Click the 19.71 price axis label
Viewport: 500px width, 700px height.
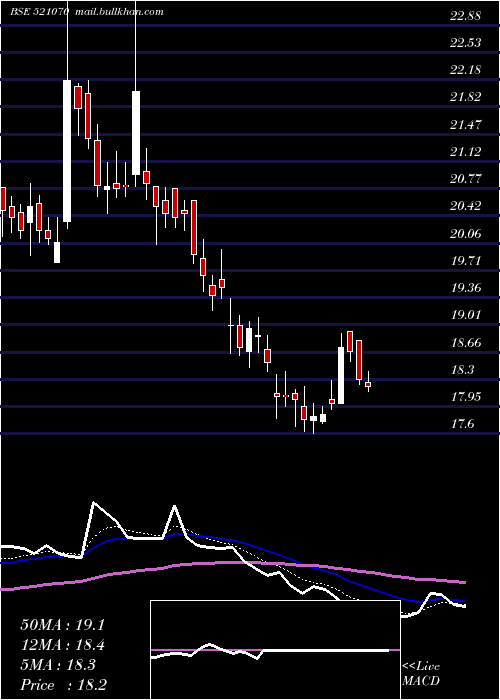coord(465,261)
